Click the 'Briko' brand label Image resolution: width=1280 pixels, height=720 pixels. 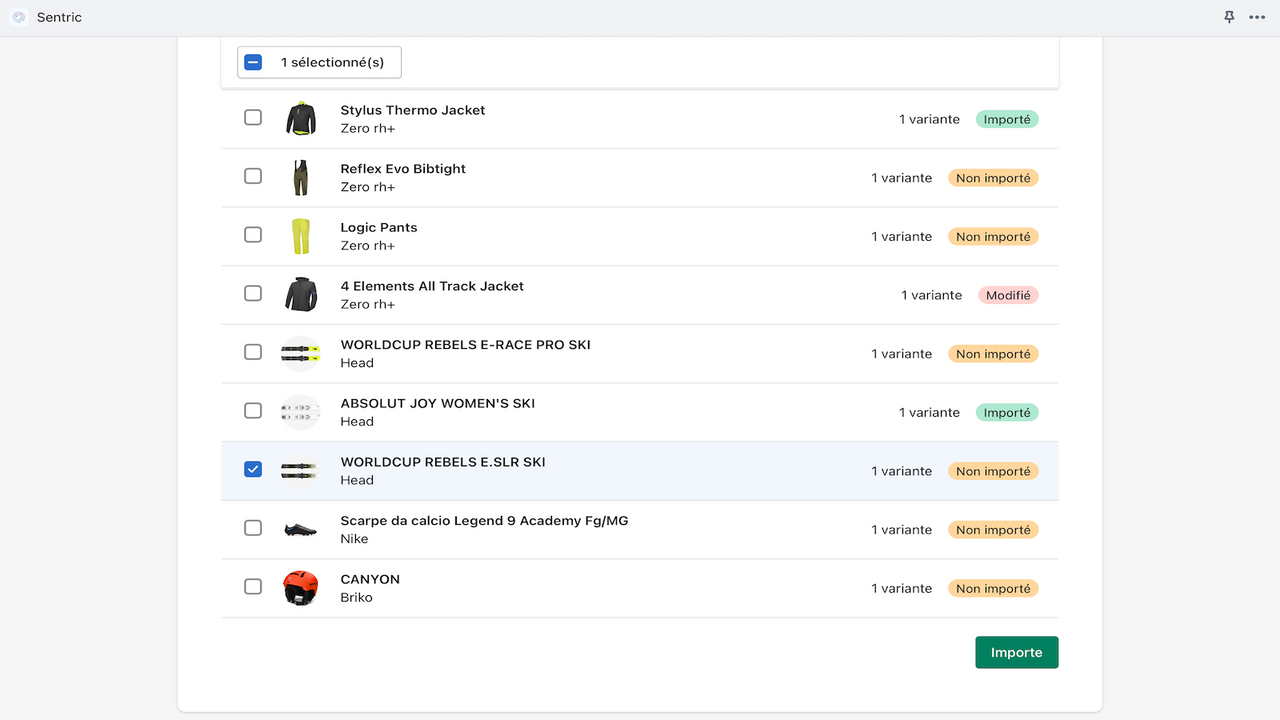pos(357,597)
